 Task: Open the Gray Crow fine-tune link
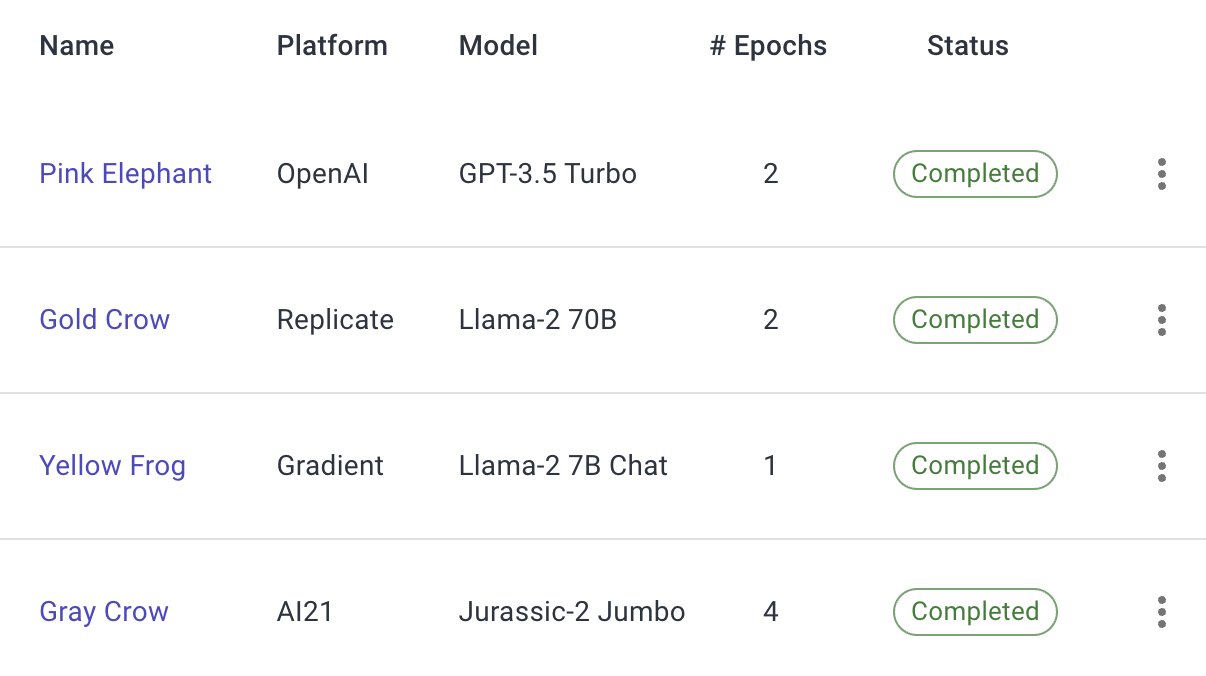coord(104,612)
